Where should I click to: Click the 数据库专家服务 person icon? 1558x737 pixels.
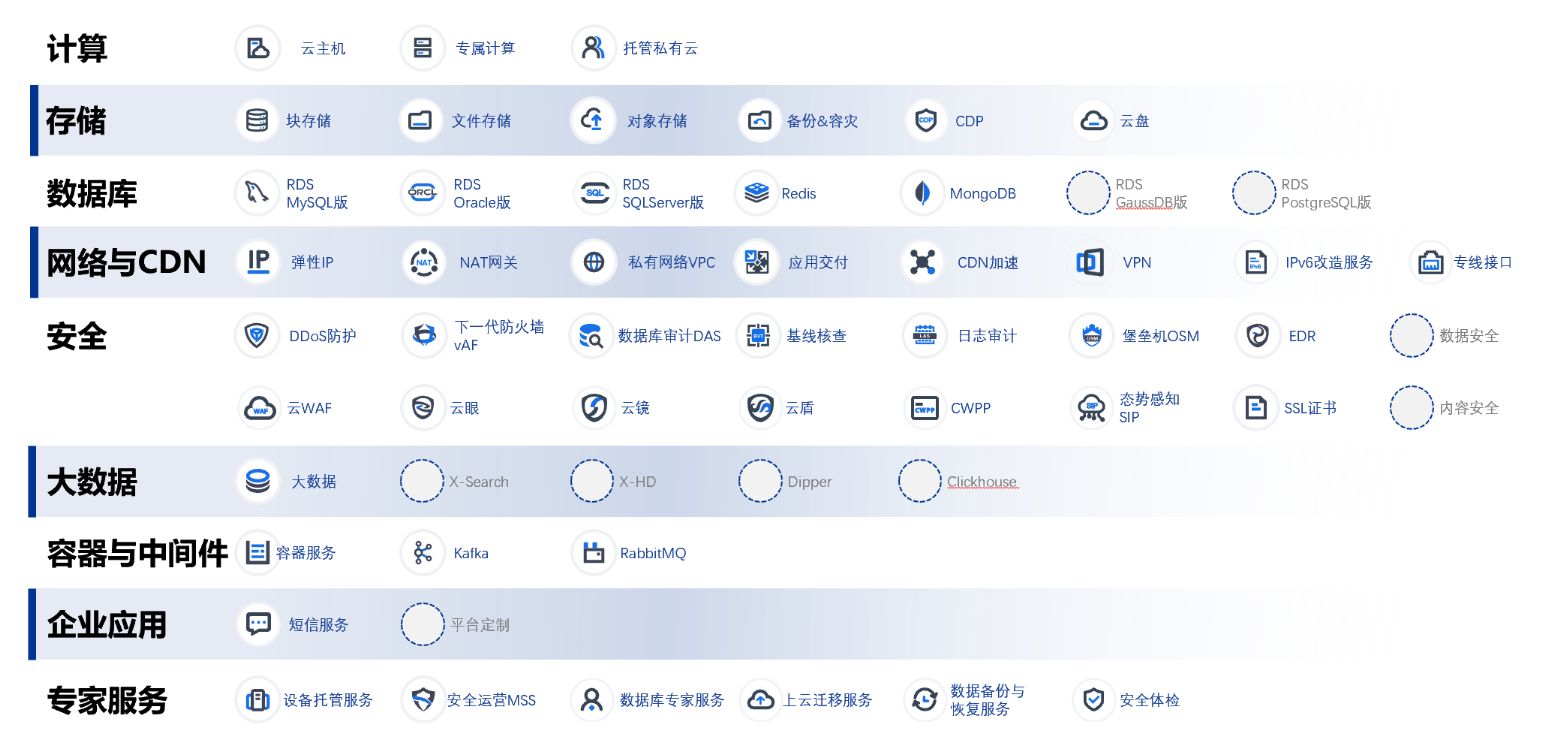coord(593,700)
